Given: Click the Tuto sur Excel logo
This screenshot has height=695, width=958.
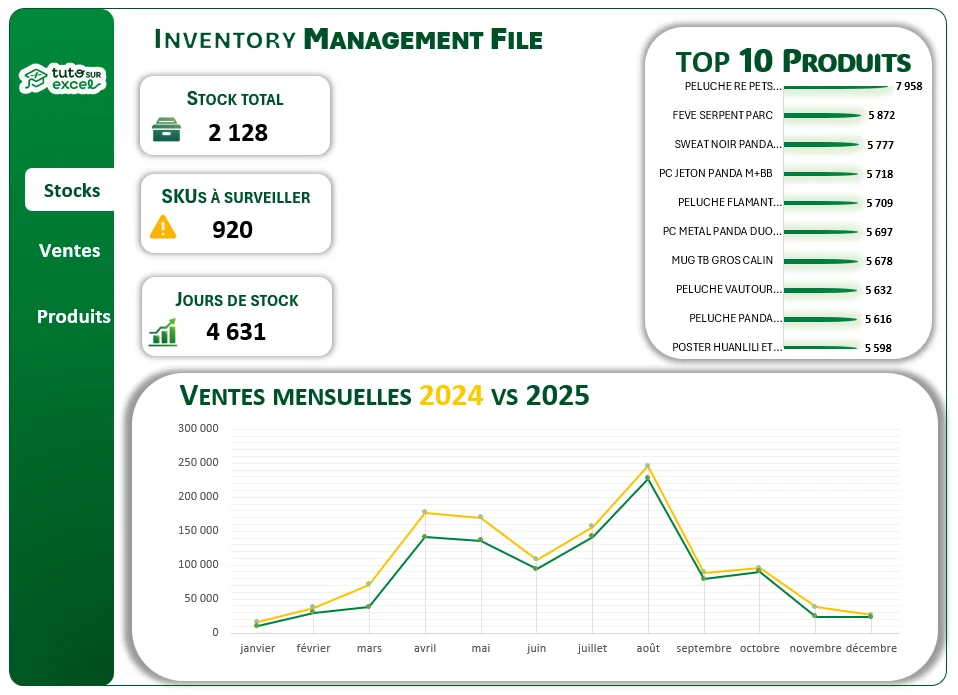Looking at the screenshot, I should (x=62, y=79).
